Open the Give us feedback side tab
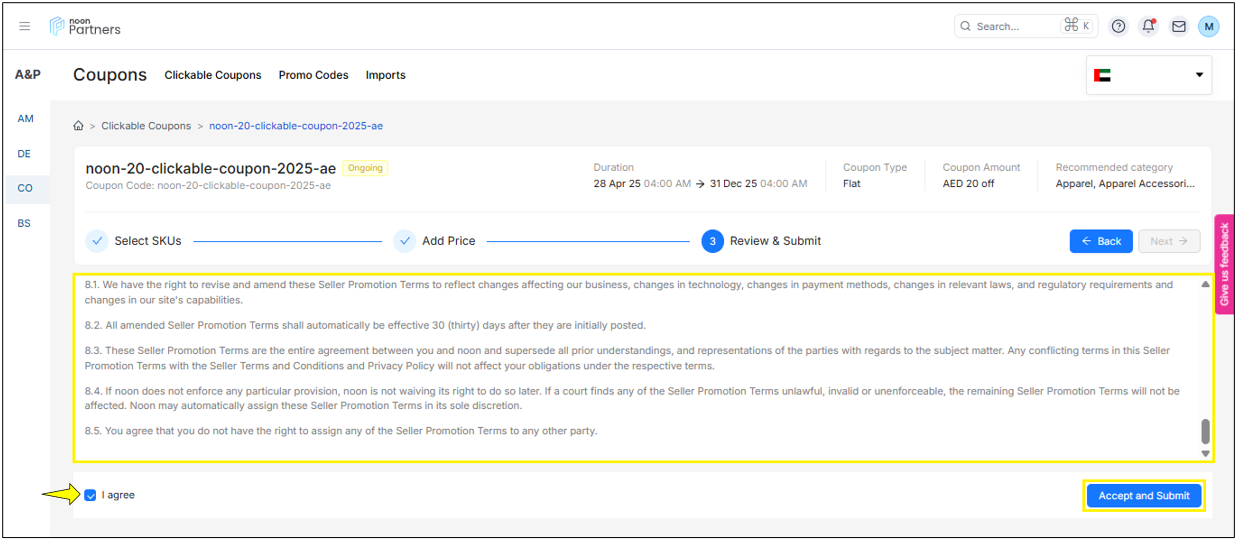 pyautogui.click(x=1224, y=264)
